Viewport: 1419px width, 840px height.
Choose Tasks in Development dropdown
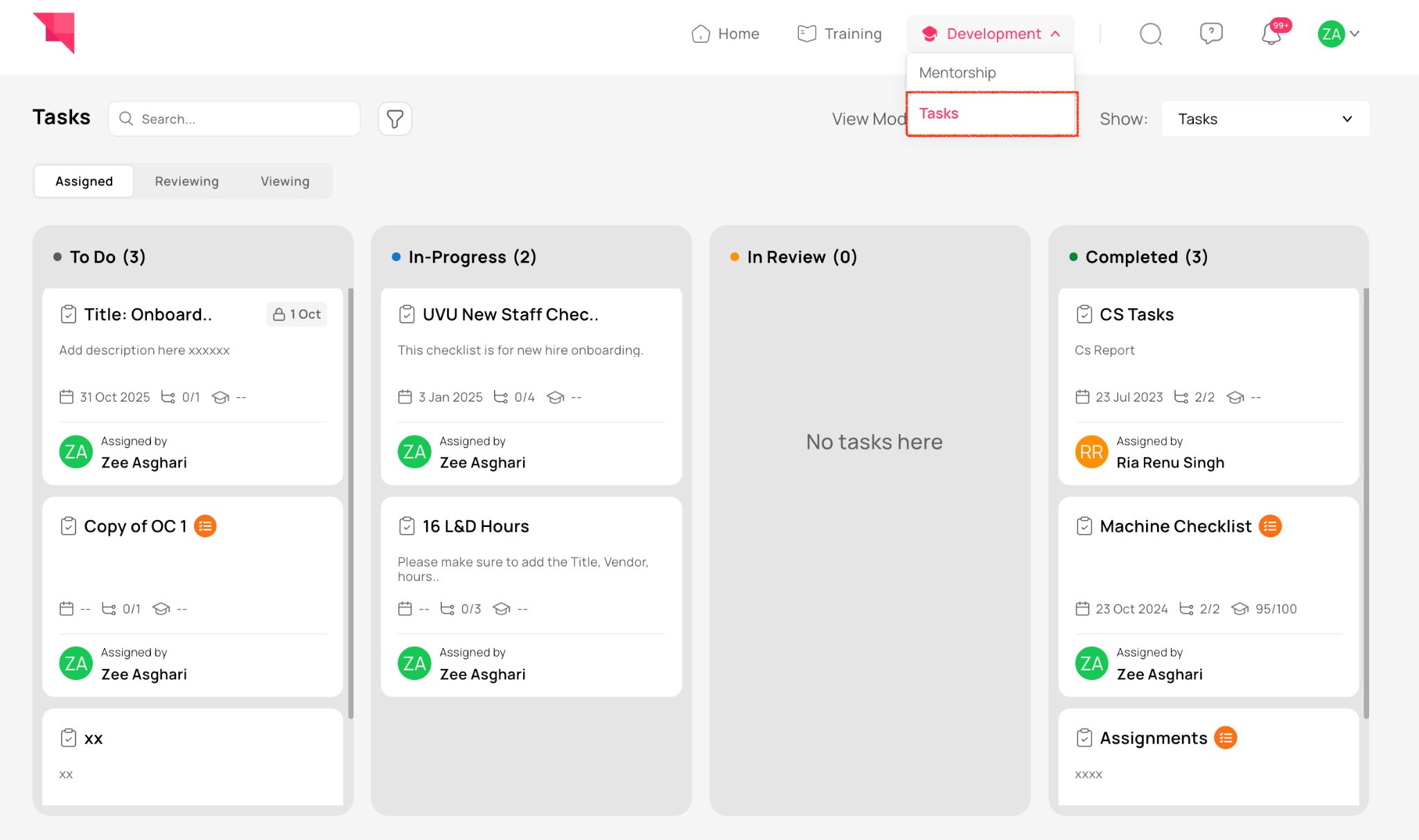click(x=939, y=114)
